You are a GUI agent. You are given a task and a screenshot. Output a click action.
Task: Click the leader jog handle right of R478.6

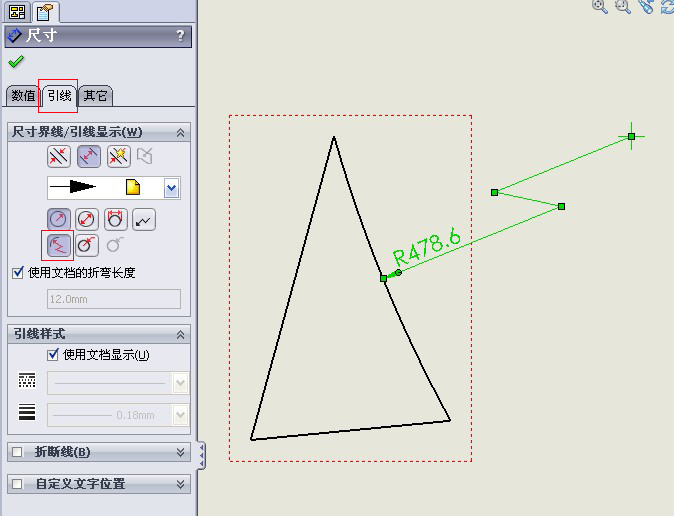[x=561, y=207]
